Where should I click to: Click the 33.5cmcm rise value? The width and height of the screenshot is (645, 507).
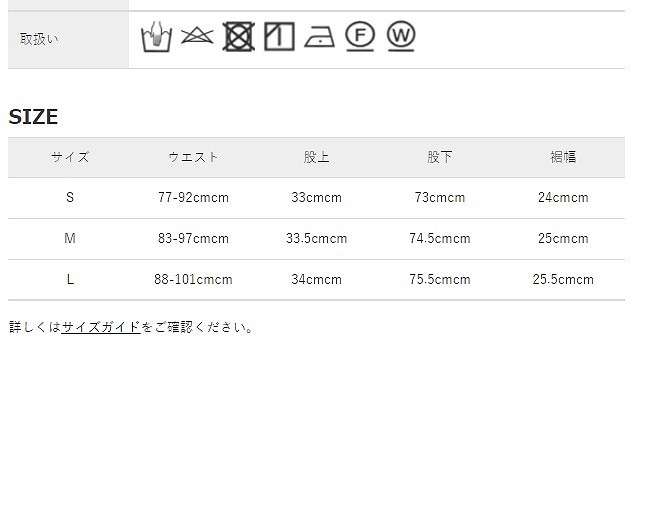click(316, 238)
